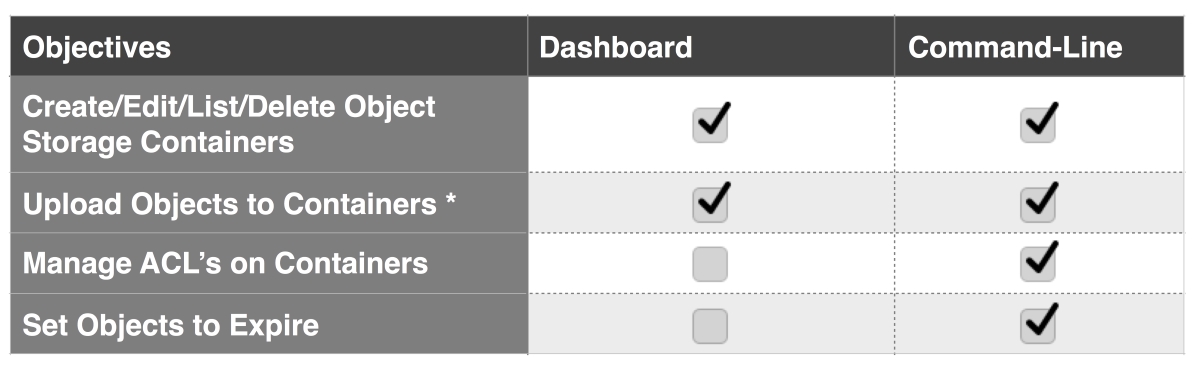Select the Manage ACL's on Containers label
Image resolution: width=1200 pixels, height=385 pixels.
[225, 264]
